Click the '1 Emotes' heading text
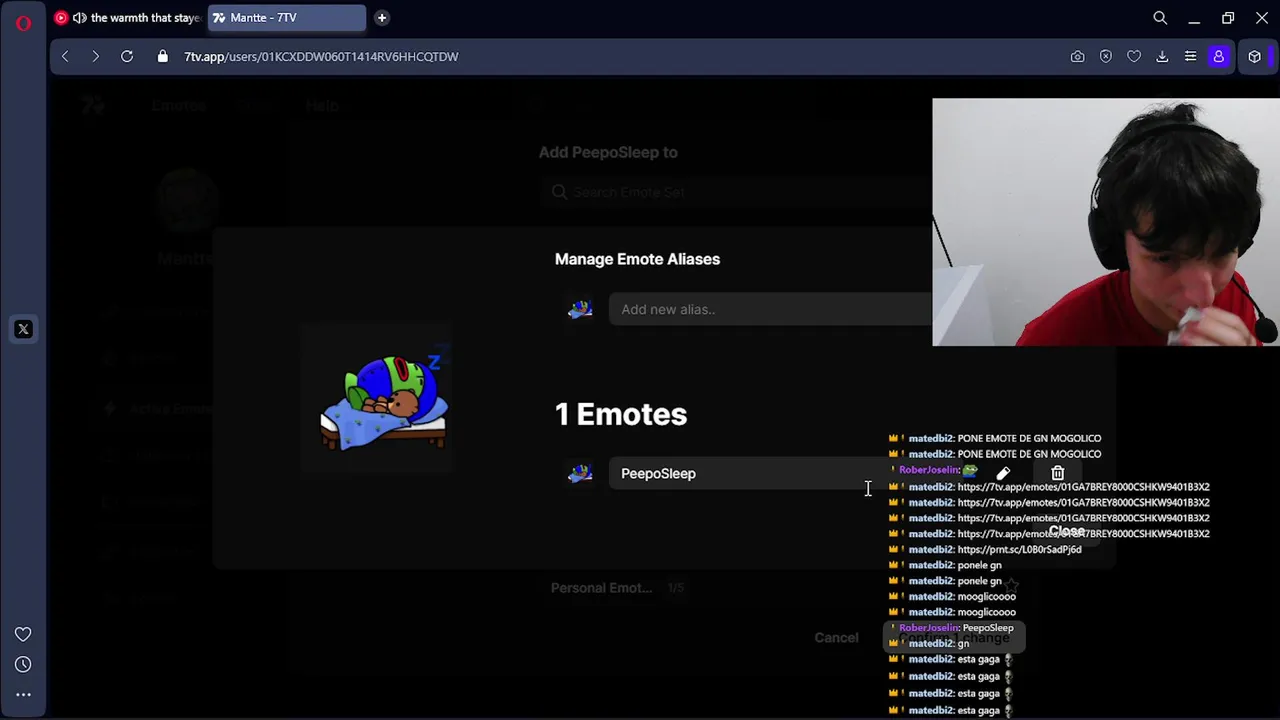 click(621, 414)
